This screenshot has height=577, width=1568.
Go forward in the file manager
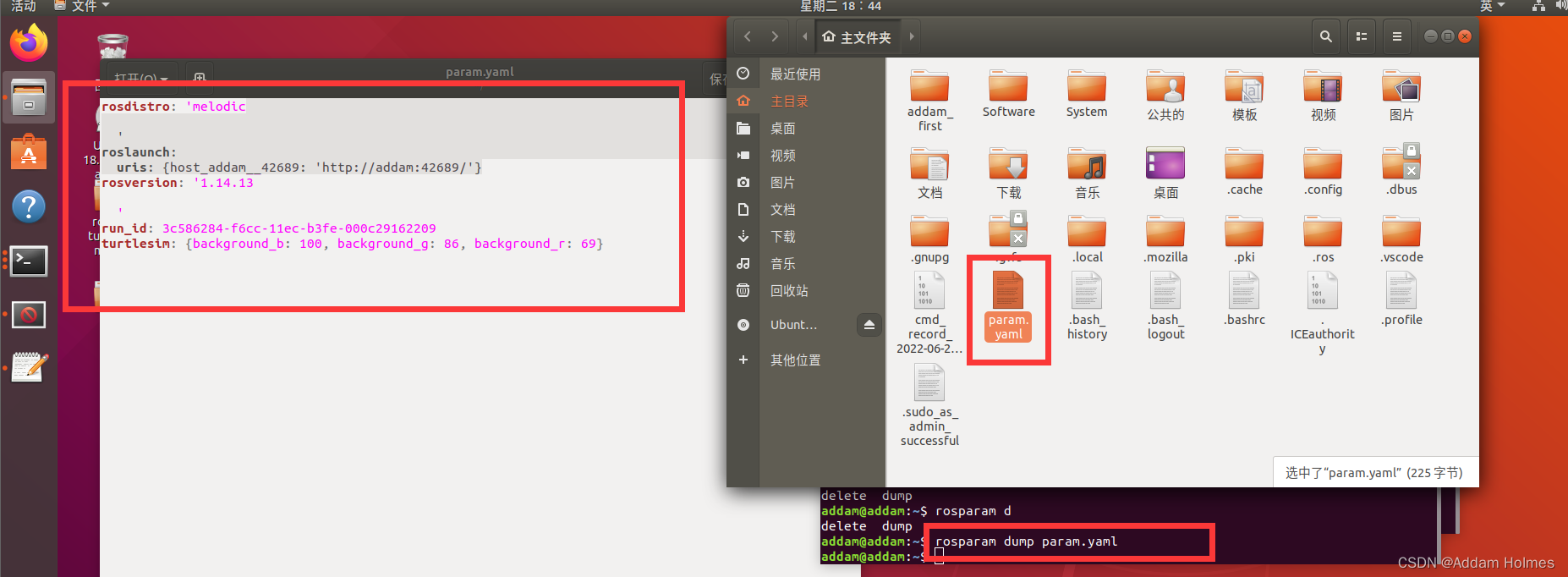pyautogui.click(x=775, y=36)
